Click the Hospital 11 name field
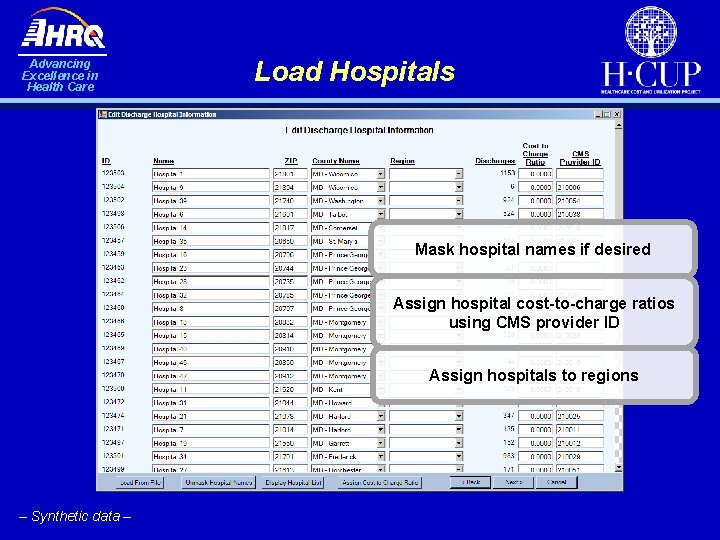 coord(210,389)
